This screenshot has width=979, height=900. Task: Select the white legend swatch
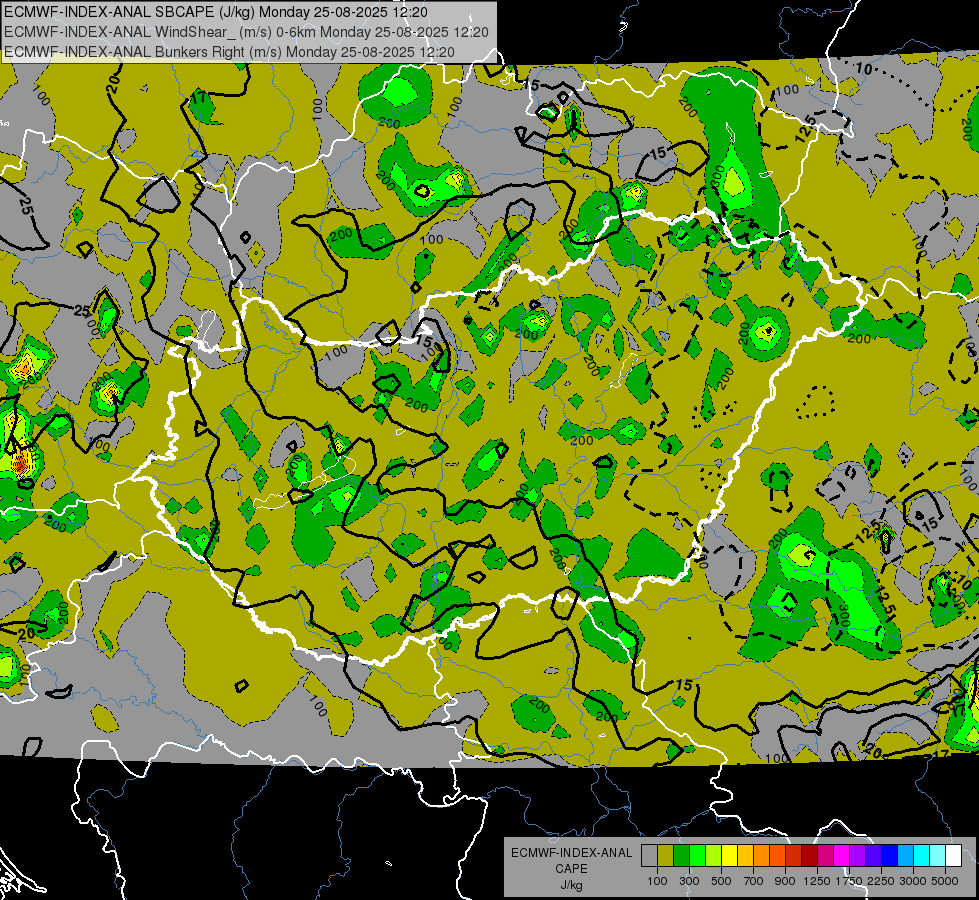tap(953, 855)
